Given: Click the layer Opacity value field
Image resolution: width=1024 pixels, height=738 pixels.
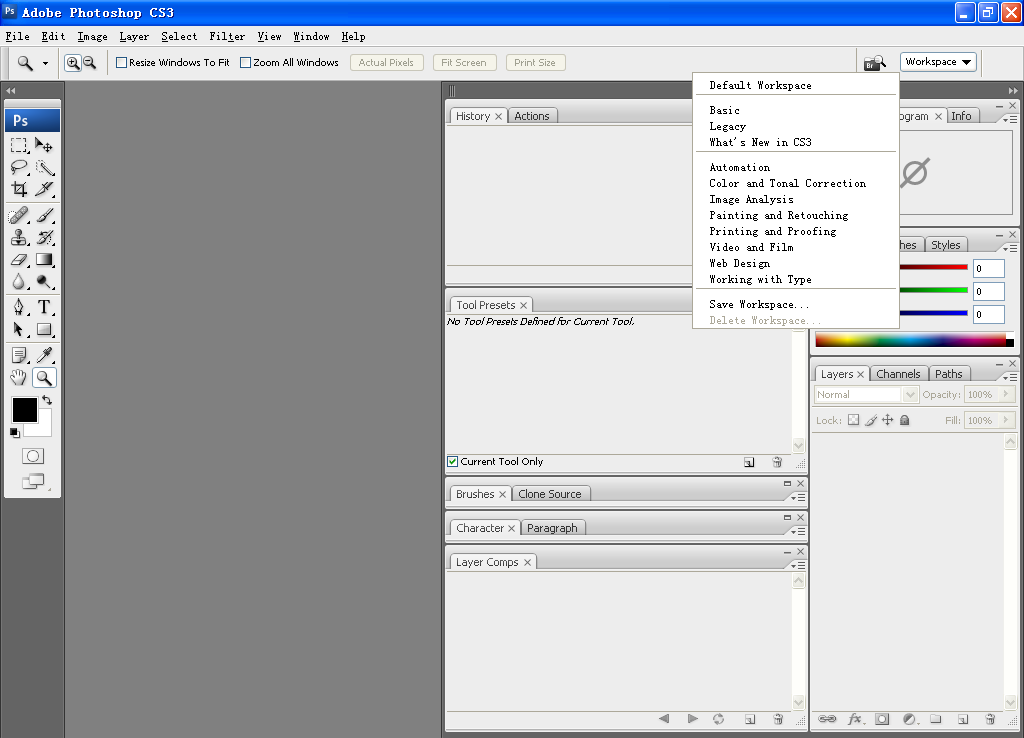Looking at the screenshot, I should [981, 394].
